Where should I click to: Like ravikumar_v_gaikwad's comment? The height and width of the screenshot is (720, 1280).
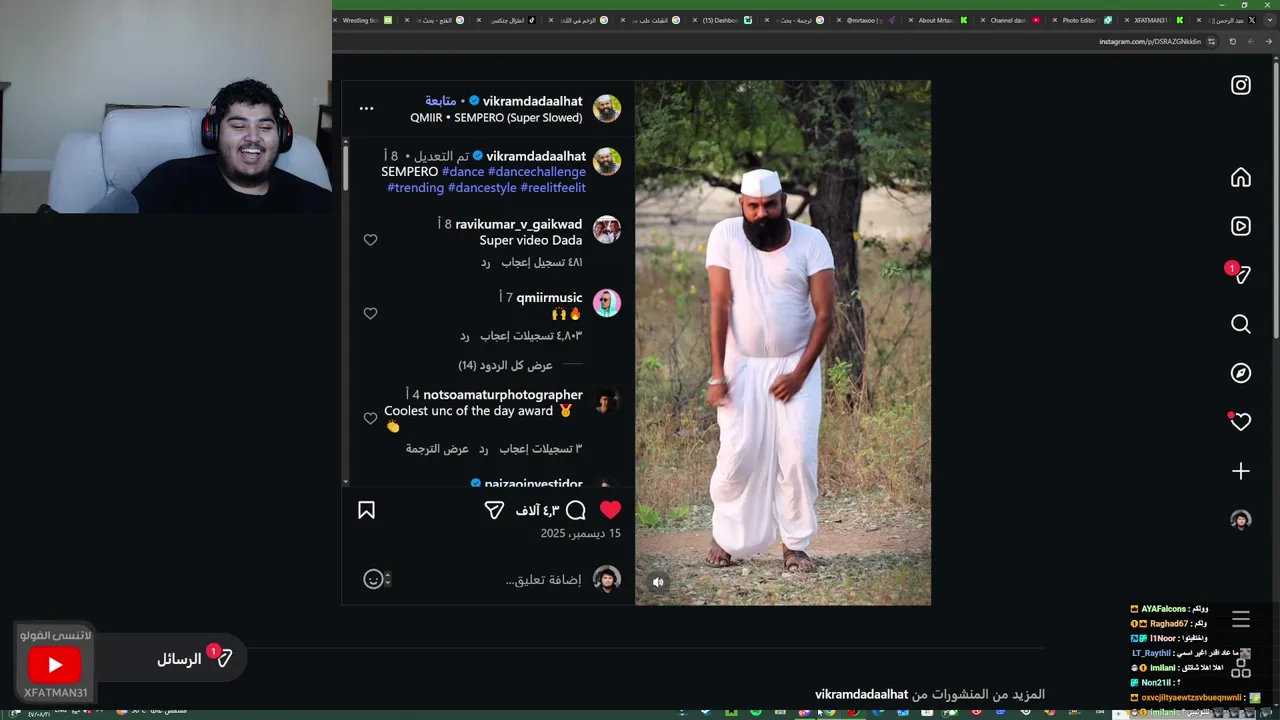coord(370,240)
